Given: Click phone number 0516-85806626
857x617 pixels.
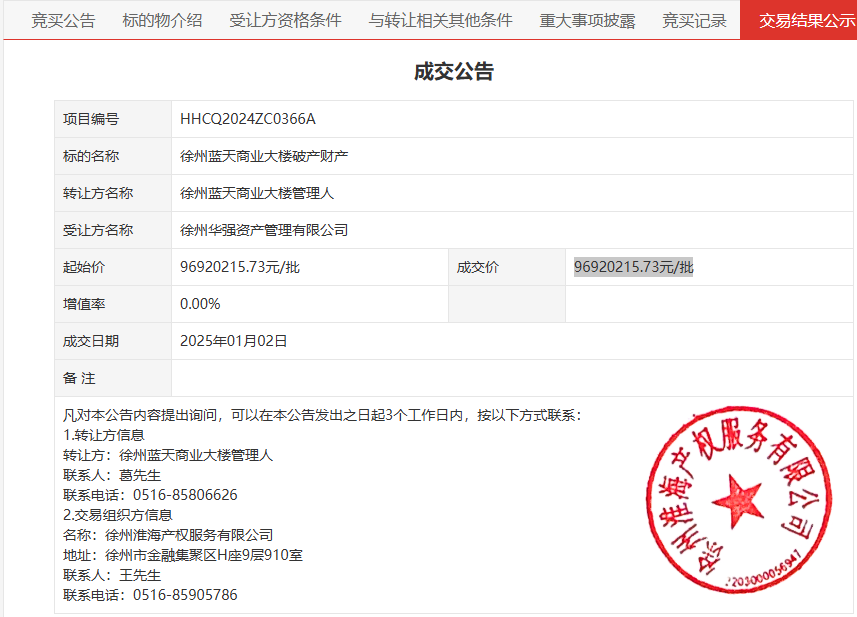Looking at the screenshot, I should [x=185, y=495].
